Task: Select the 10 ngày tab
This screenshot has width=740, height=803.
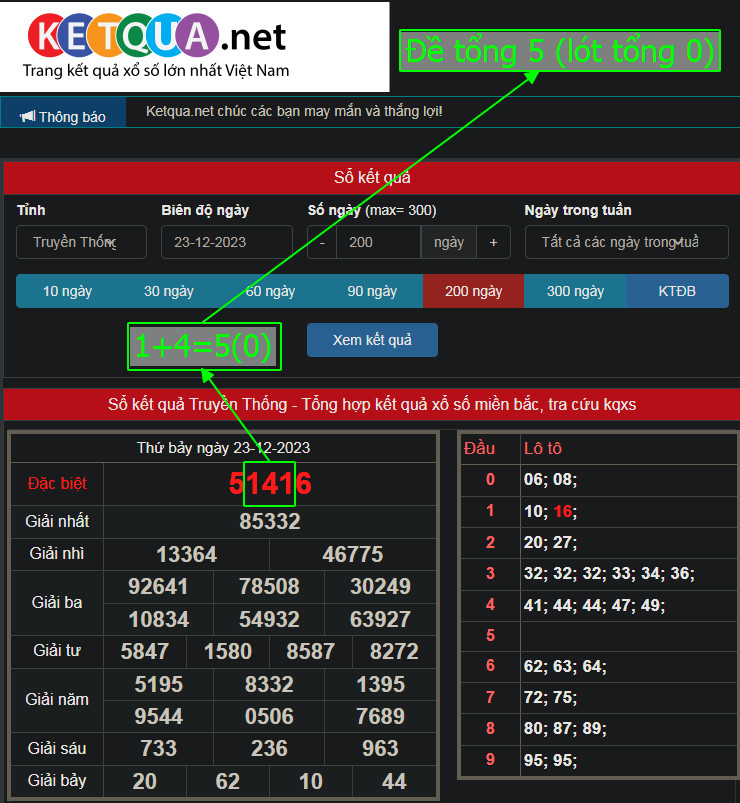Action: pos(67,291)
